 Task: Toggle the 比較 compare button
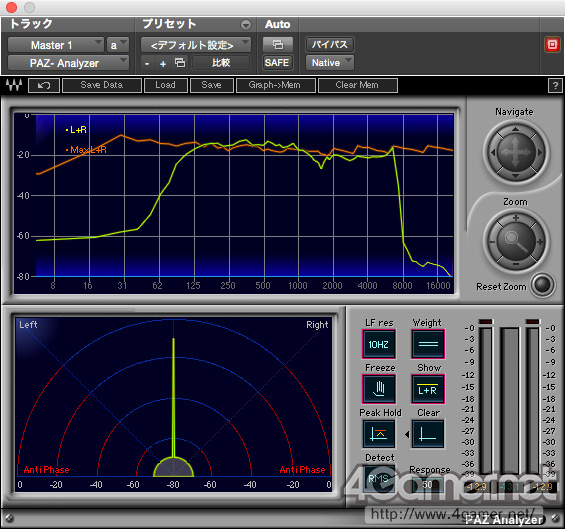[x=221, y=63]
